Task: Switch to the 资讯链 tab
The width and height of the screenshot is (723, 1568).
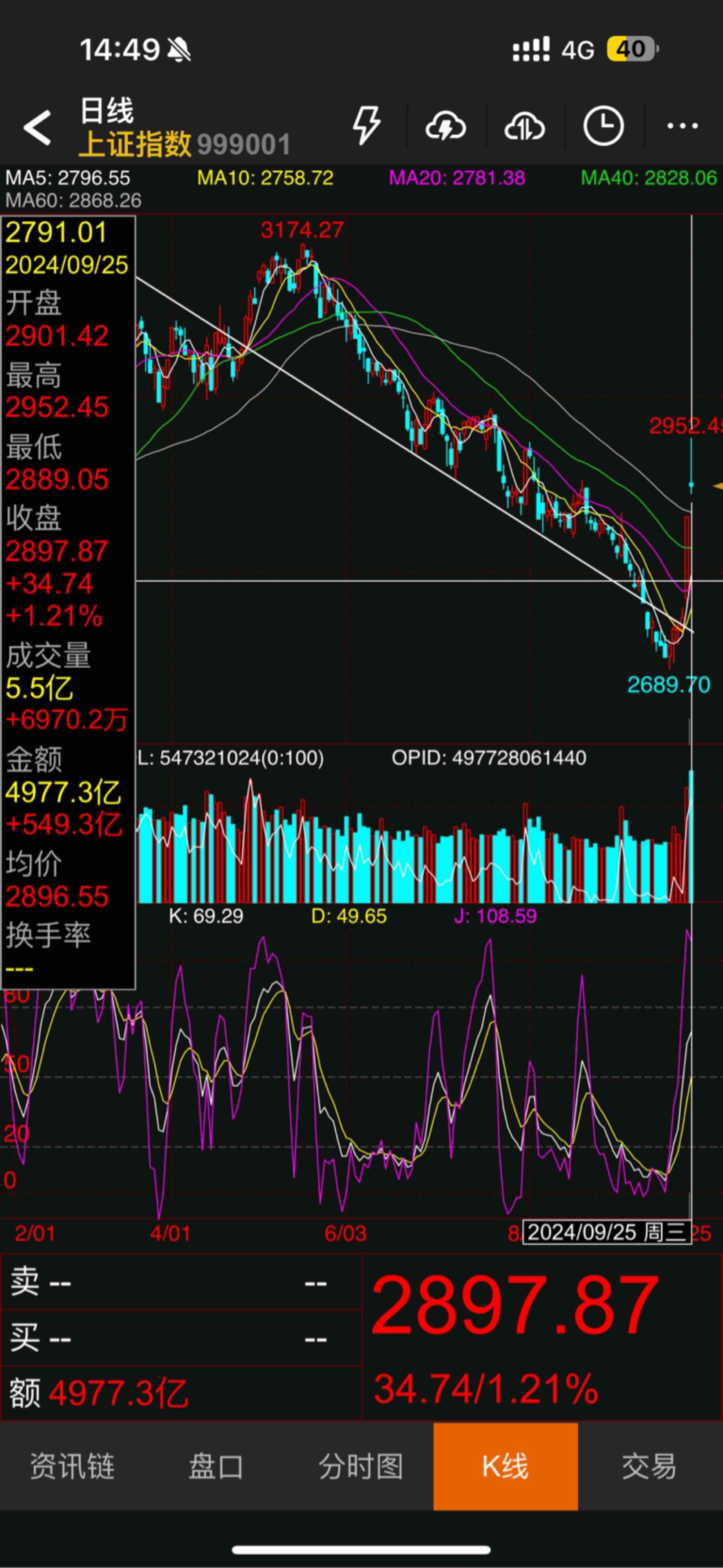Action: (72, 1466)
